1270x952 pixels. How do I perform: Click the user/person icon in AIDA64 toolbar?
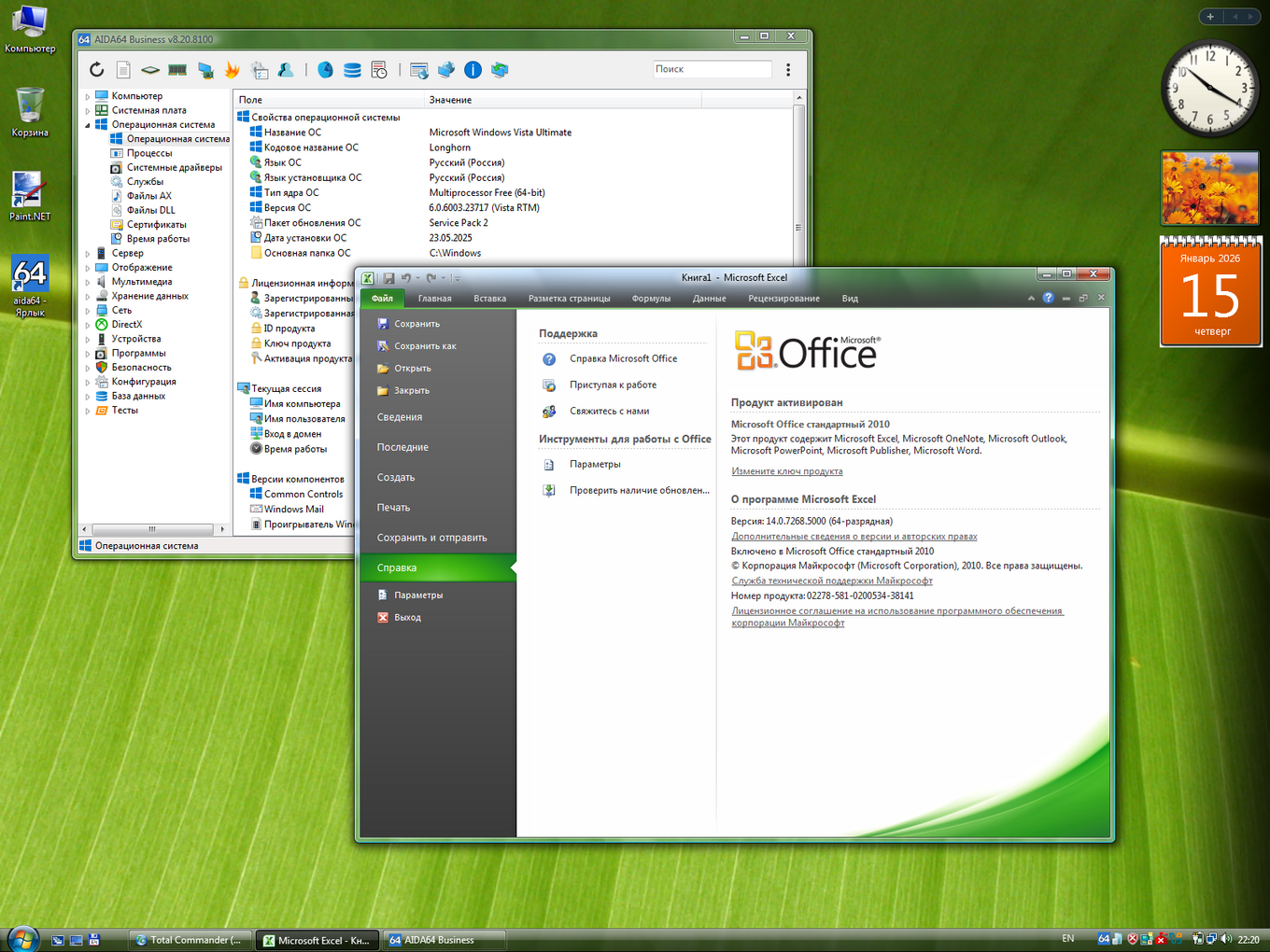[286, 70]
